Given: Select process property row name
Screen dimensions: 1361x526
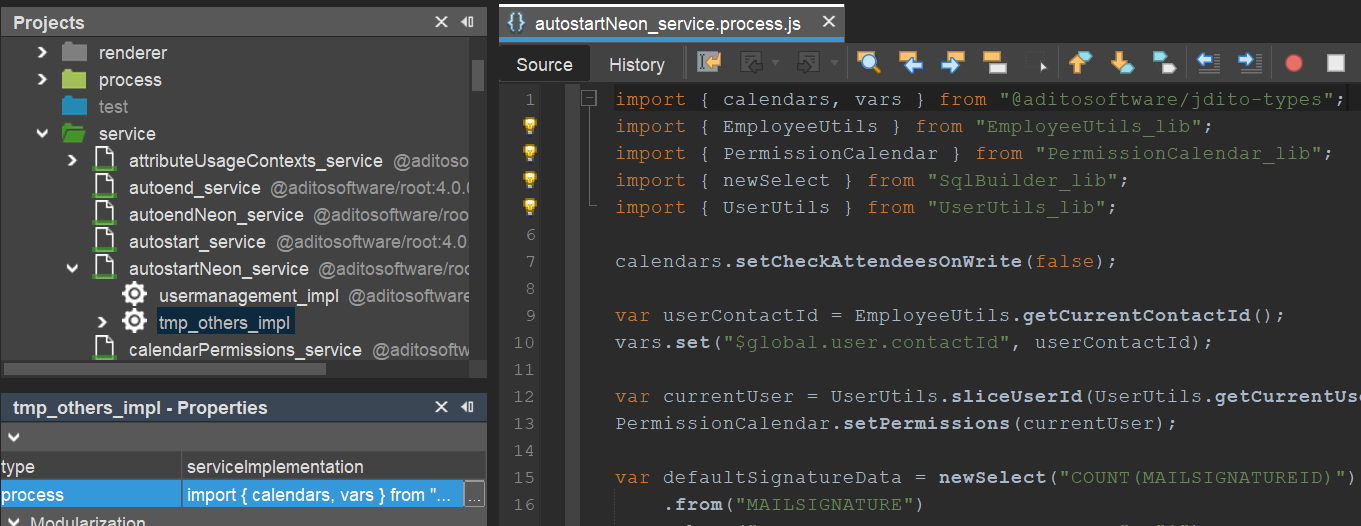Looking at the screenshot, I should [x=91, y=494].
